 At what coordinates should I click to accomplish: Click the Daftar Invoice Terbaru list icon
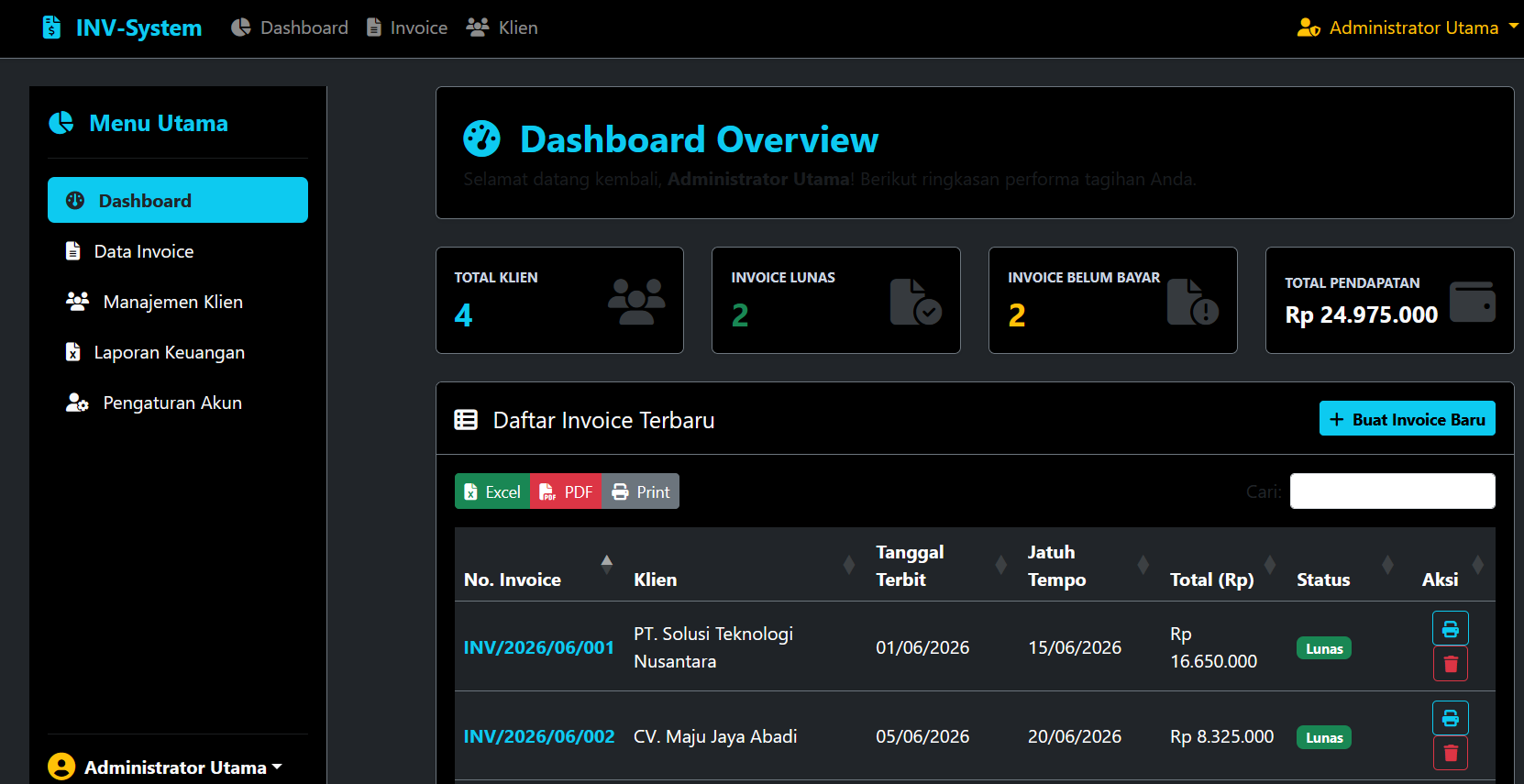click(x=466, y=420)
